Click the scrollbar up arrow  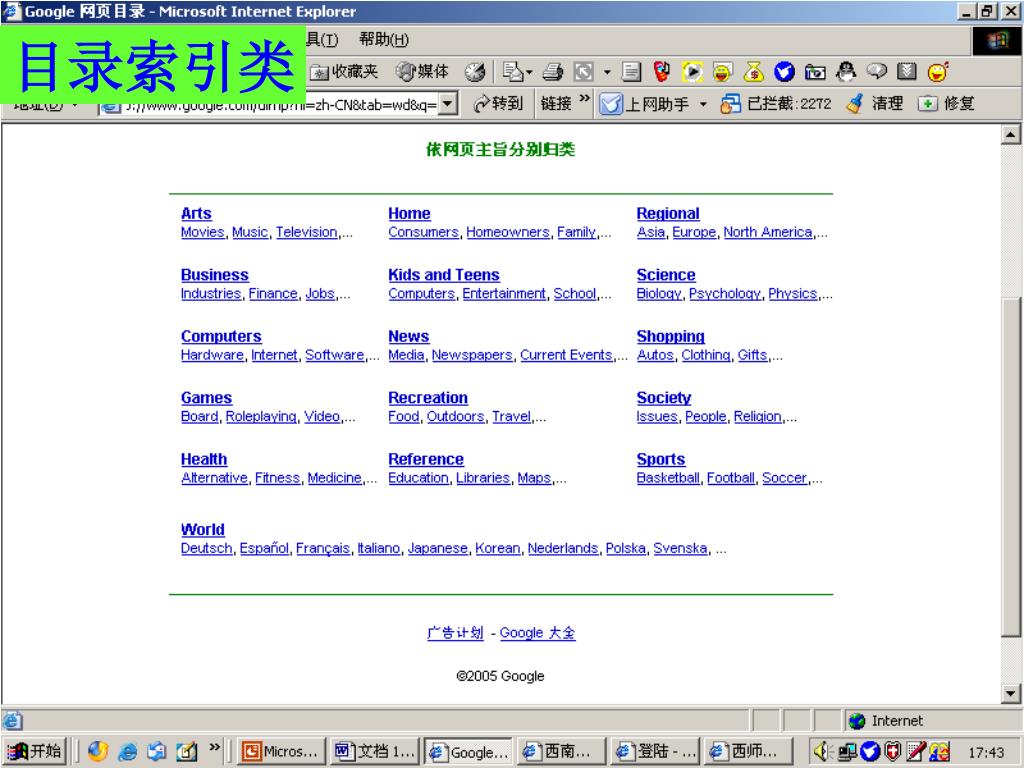coord(1010,135)
